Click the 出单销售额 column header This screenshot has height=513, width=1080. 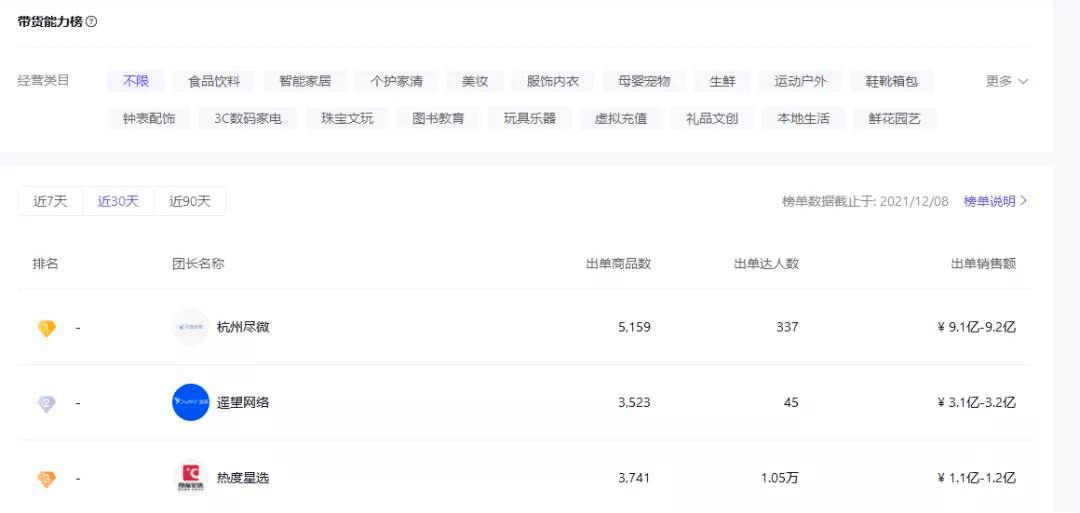984,264
